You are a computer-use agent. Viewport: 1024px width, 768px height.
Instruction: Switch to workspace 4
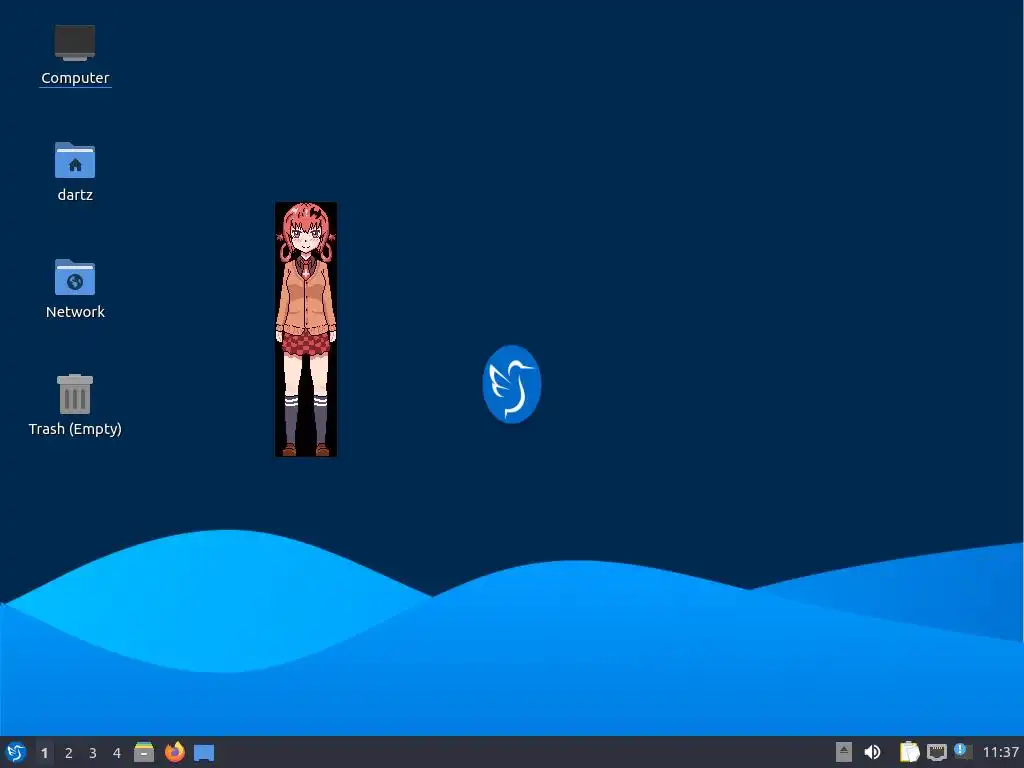(x=117, y=753)
